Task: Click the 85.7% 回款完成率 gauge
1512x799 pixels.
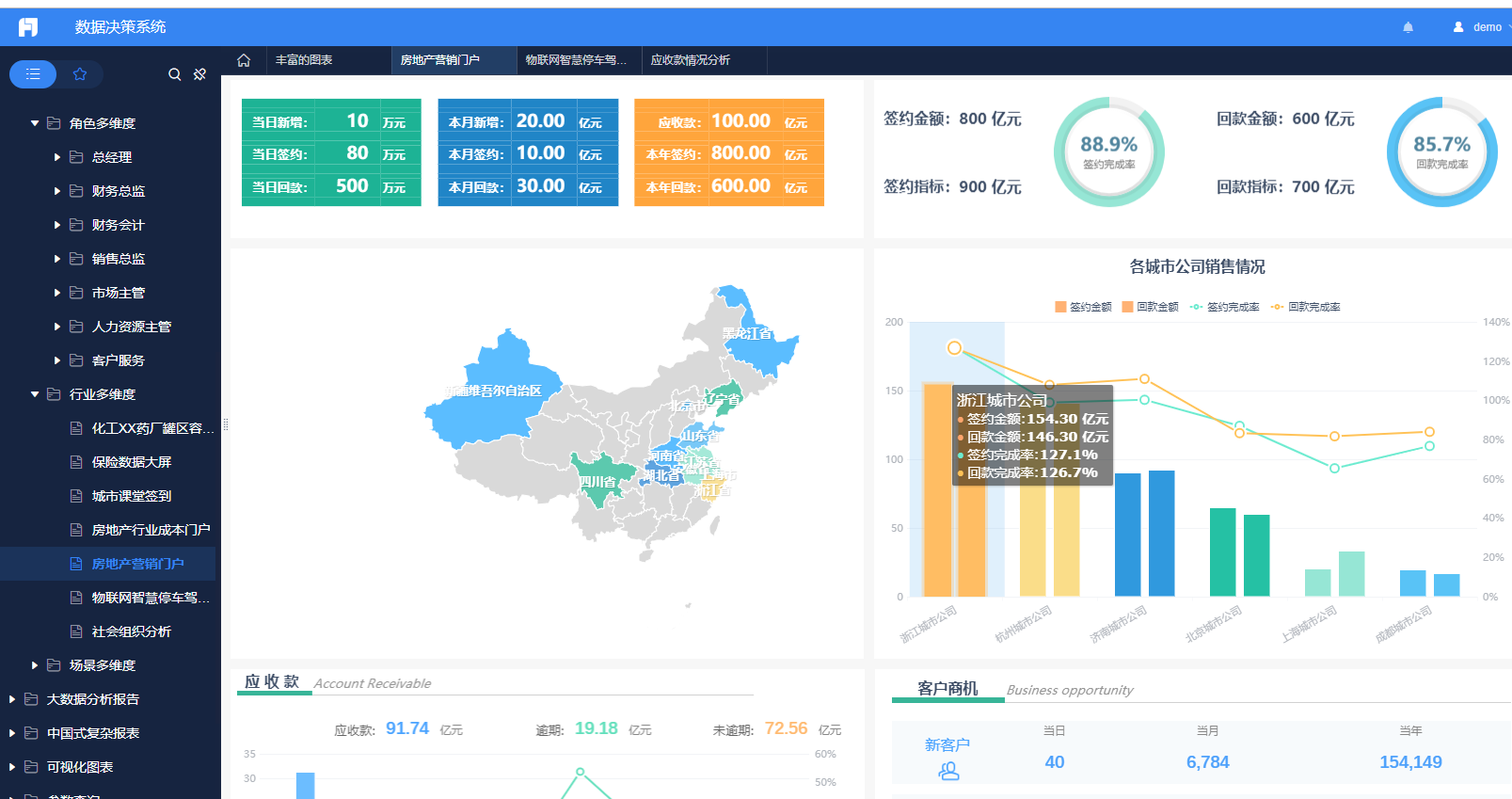Action: pyautogui.click(x=1441, y=152)
